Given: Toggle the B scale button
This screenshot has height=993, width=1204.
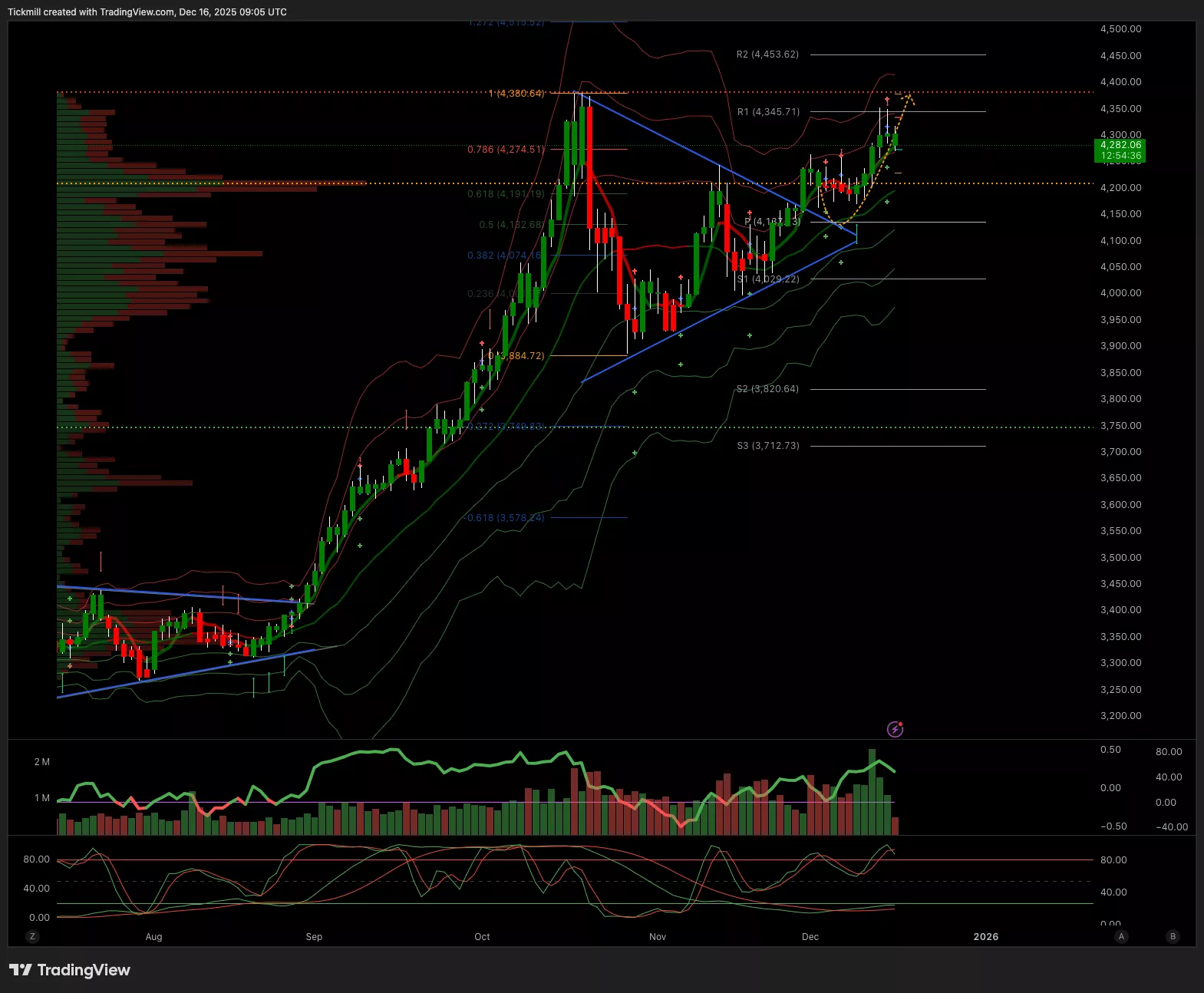Looking at the screenshot, I should (x=1172, y=936).
